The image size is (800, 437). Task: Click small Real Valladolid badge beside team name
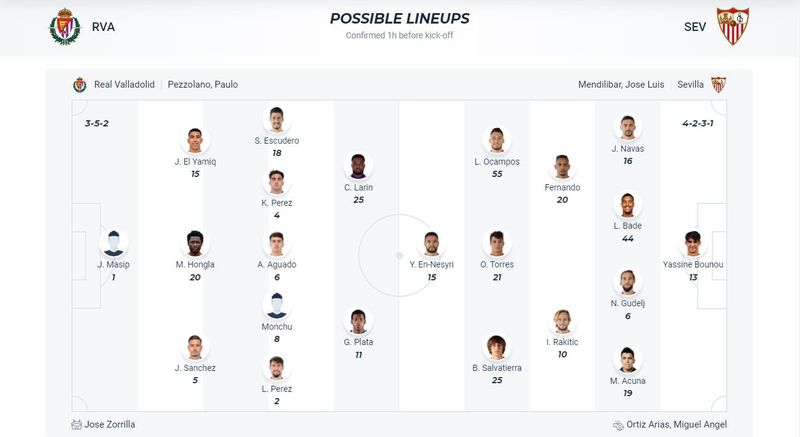80,85
